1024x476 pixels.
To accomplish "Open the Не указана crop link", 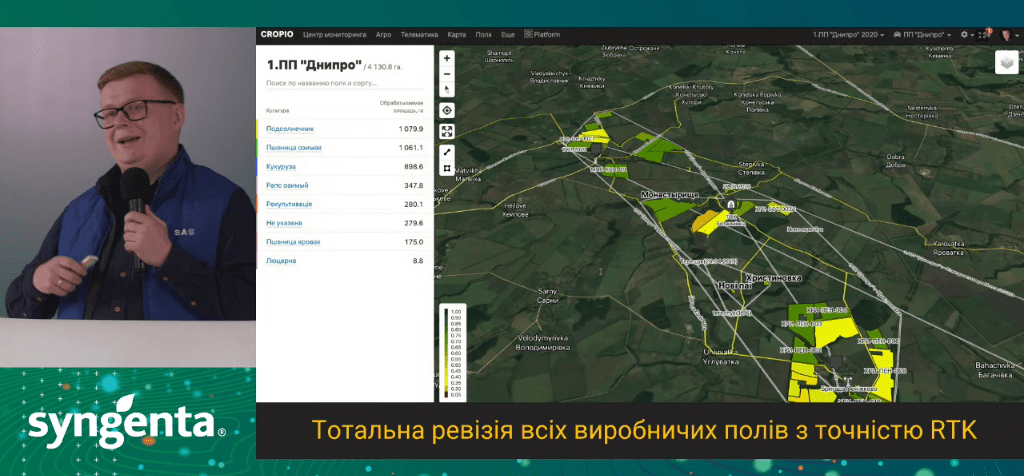I will pos(284,223).
